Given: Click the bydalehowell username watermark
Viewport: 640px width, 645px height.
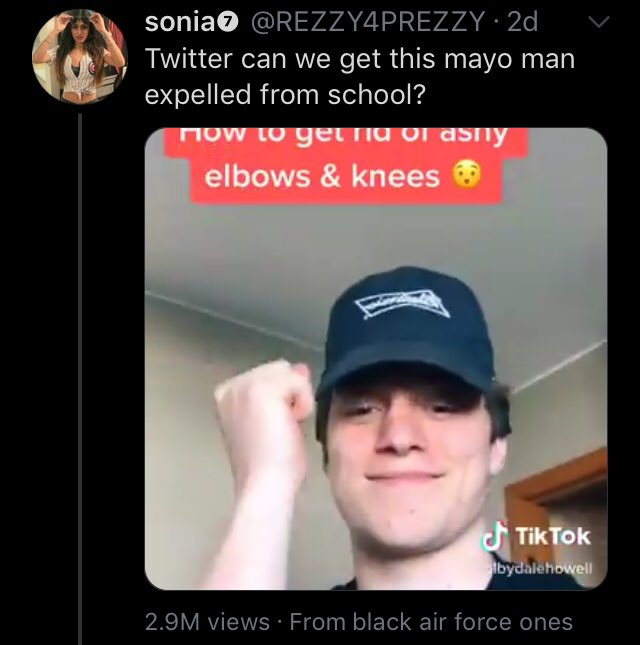Looking at the screenshot, I should tap(539, 569).
